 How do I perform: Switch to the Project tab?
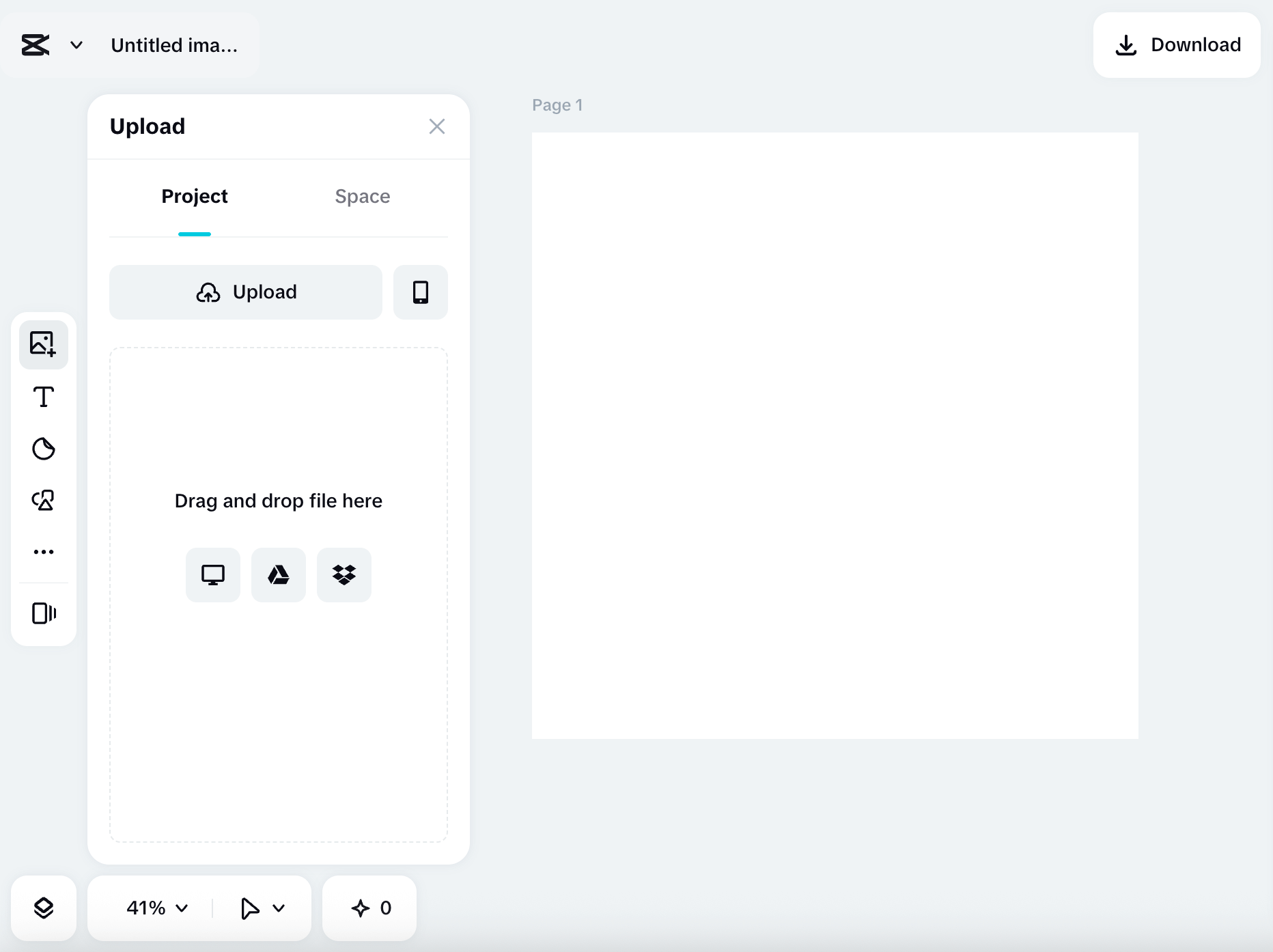194,197
